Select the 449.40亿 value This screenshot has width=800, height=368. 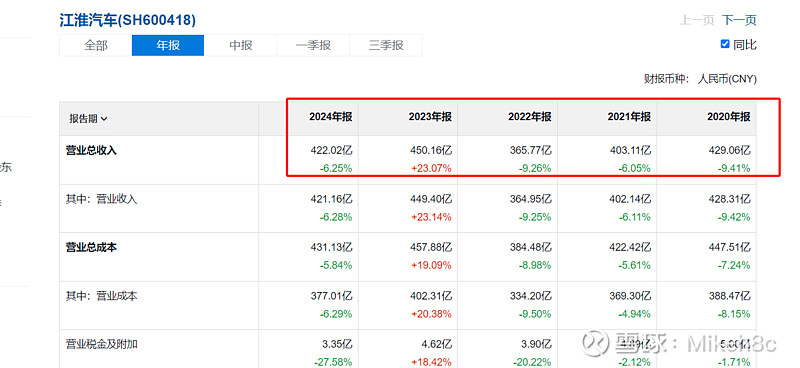pos(431,199)
